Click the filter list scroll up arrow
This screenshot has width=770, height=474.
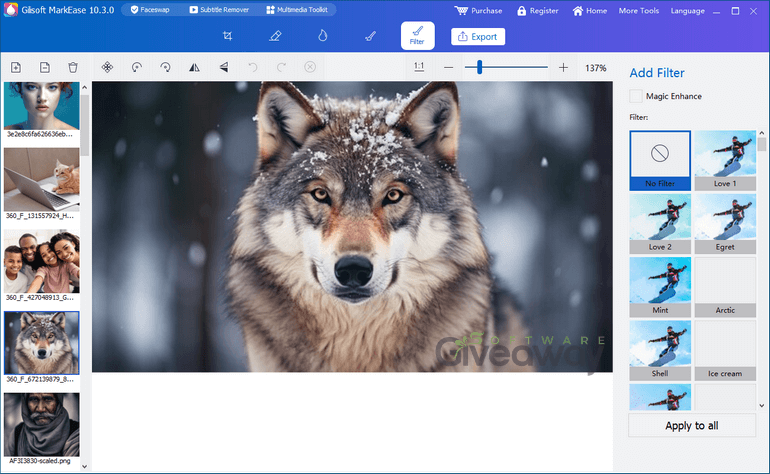tap(762, 133)
